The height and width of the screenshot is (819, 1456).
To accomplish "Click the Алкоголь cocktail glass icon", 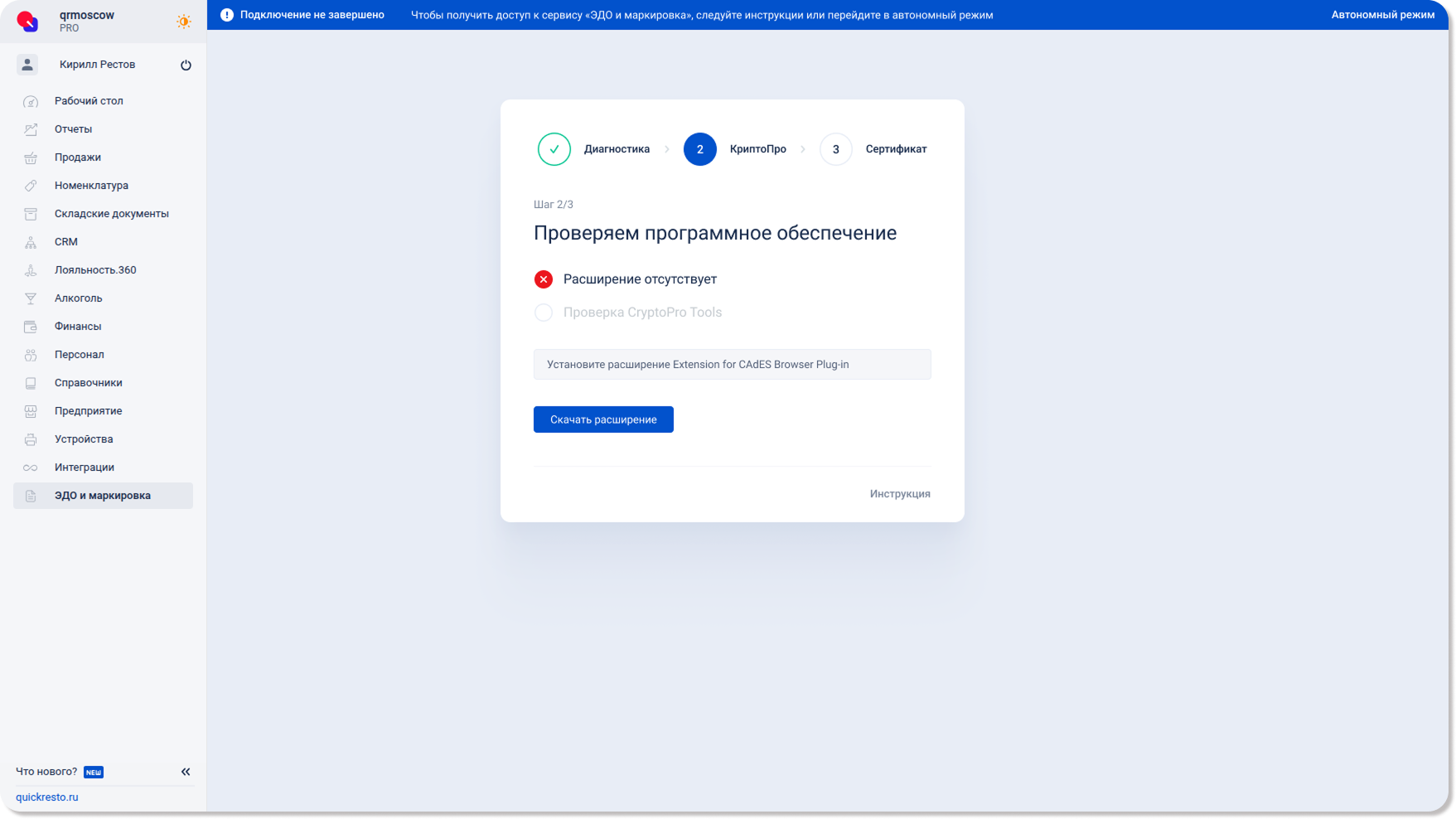I will tap(31, 298).
